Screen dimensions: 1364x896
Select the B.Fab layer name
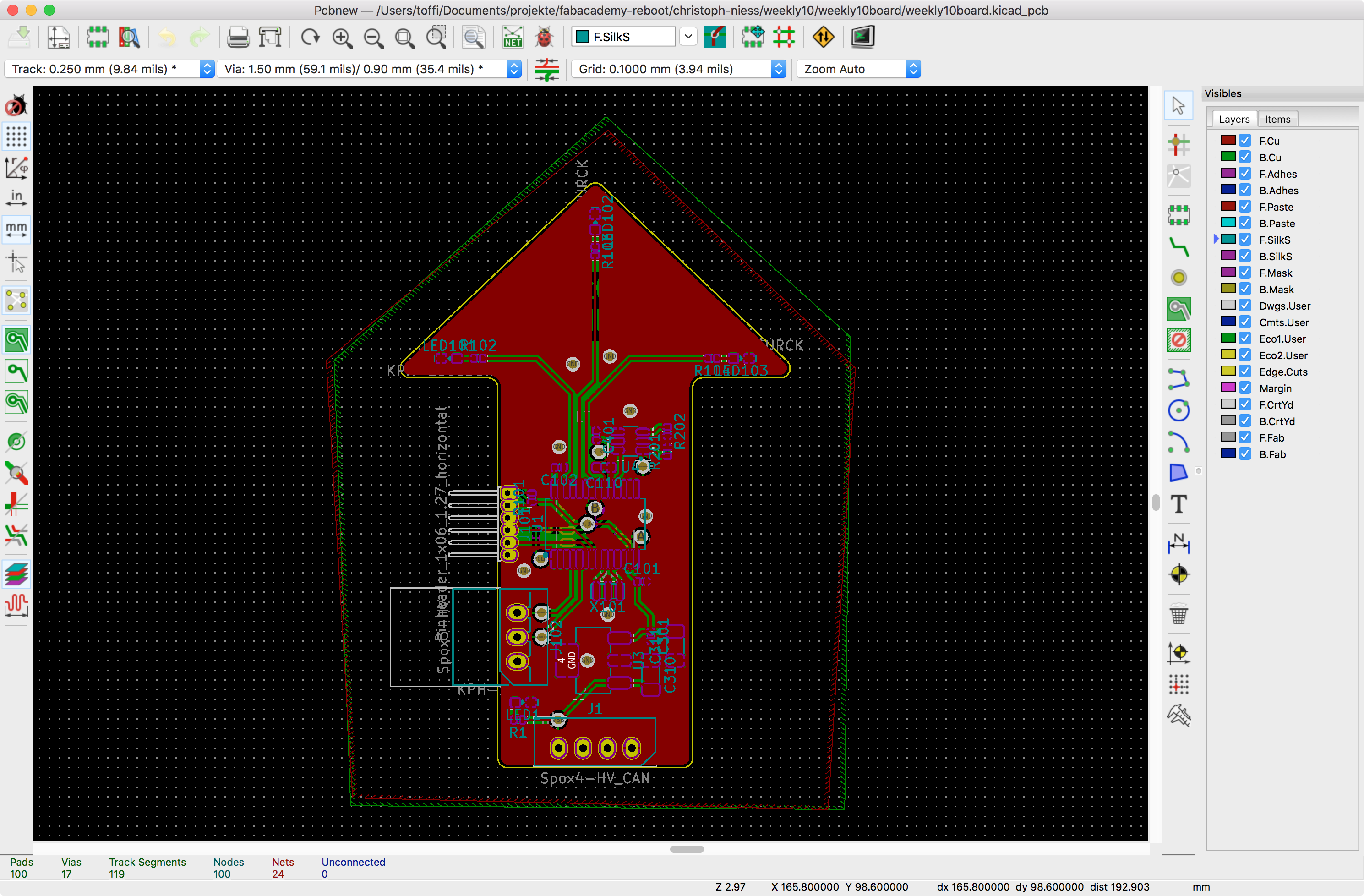[x=1272, y=454]
